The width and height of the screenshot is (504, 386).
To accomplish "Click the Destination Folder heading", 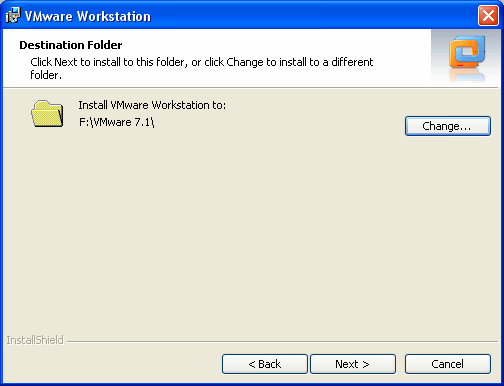I will [71, 45].
